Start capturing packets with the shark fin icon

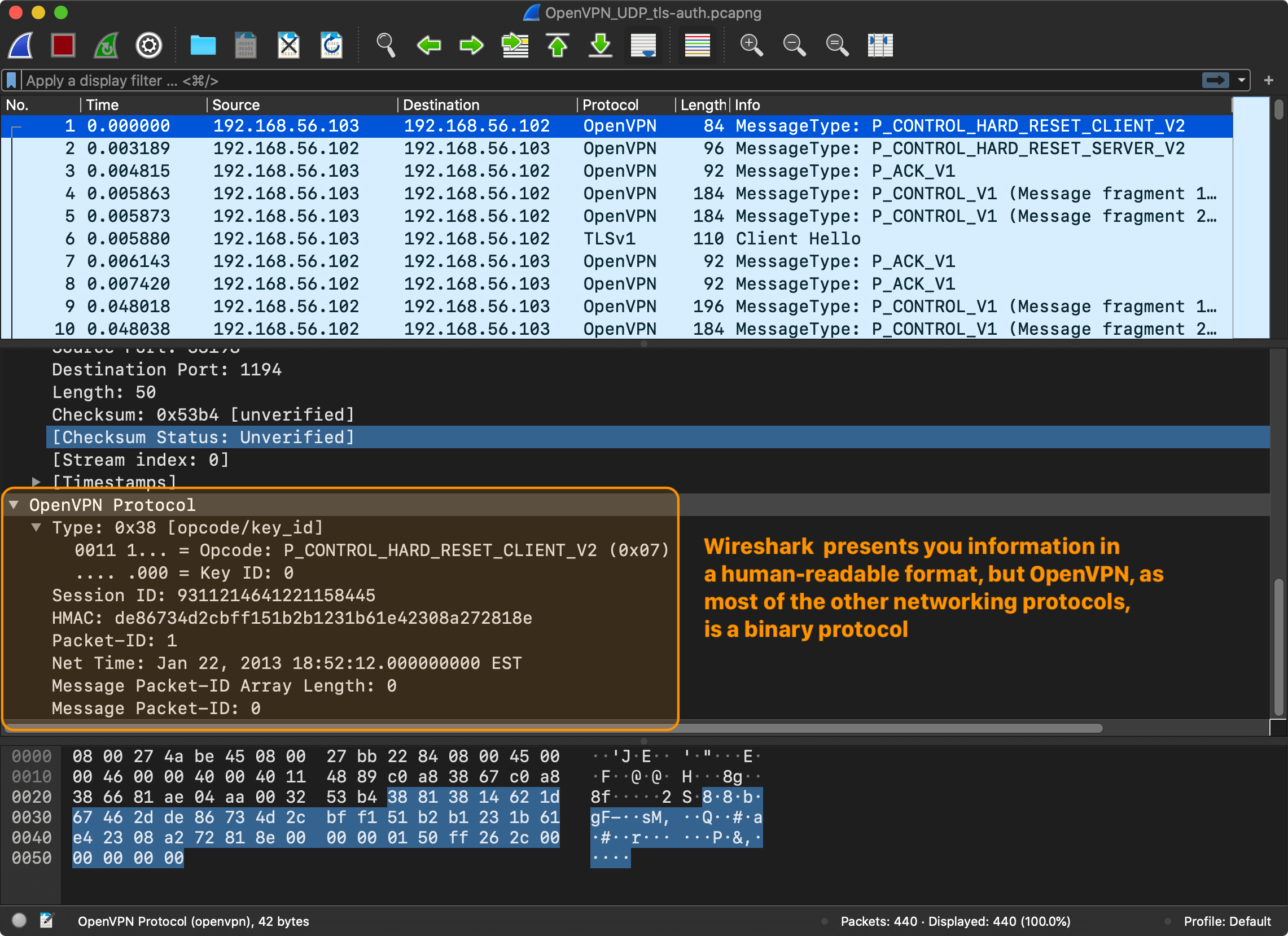click(21, 45)
